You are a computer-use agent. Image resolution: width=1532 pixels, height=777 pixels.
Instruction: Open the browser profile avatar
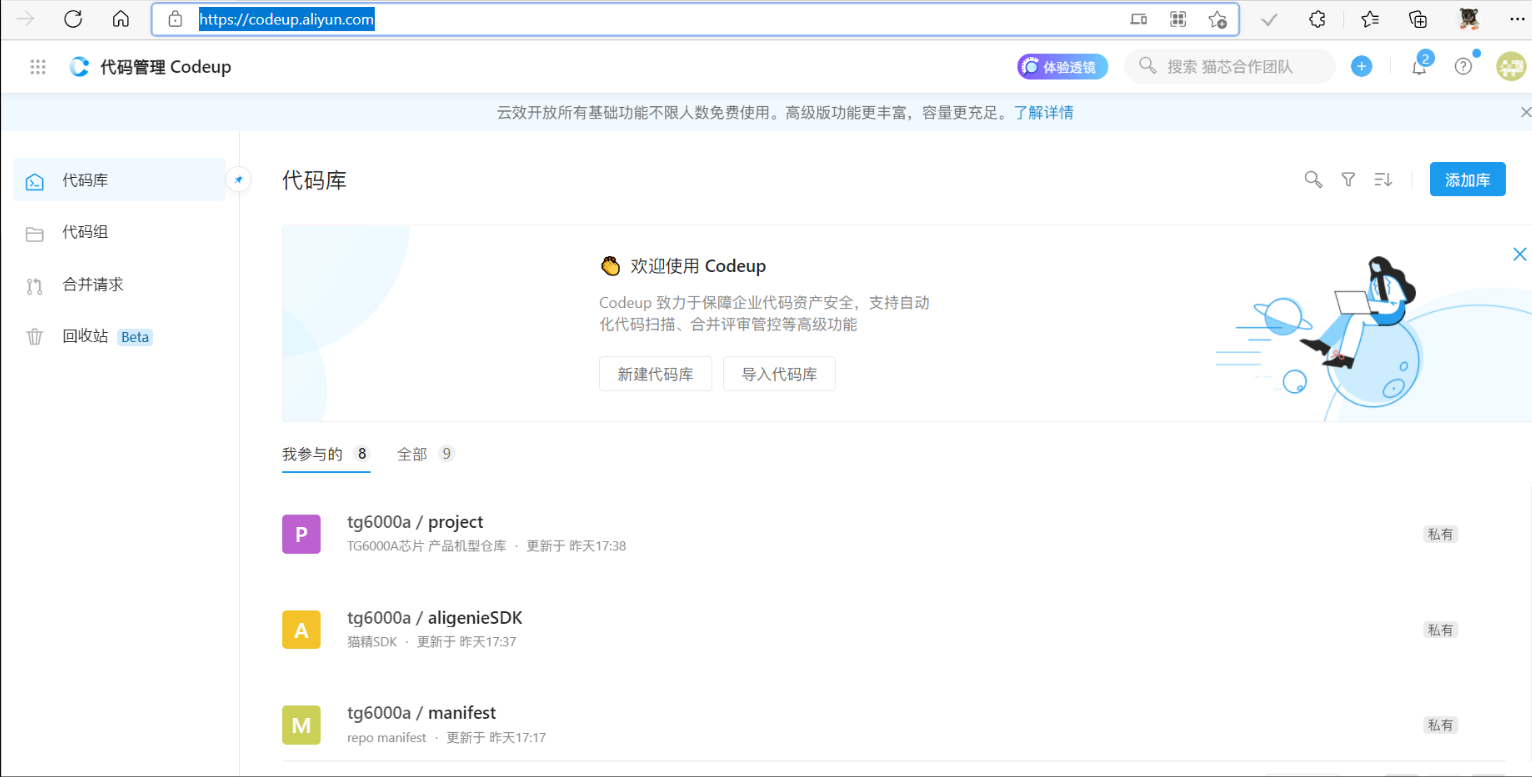click(1469, 19)
